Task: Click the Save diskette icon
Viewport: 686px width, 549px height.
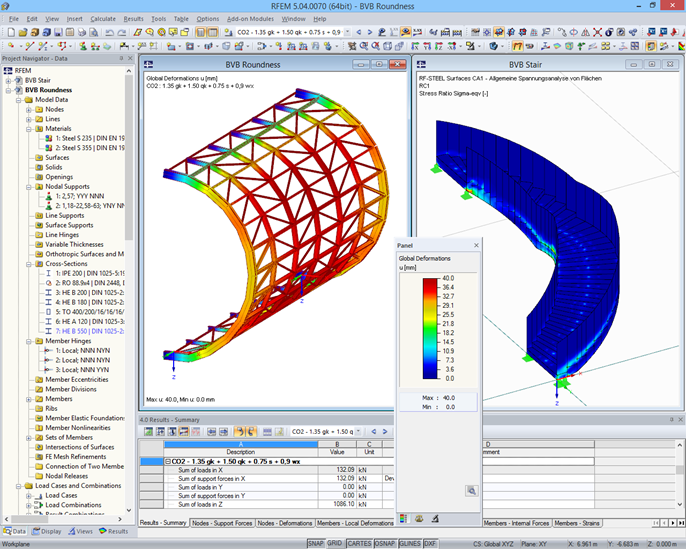Action: pos(58,32)
